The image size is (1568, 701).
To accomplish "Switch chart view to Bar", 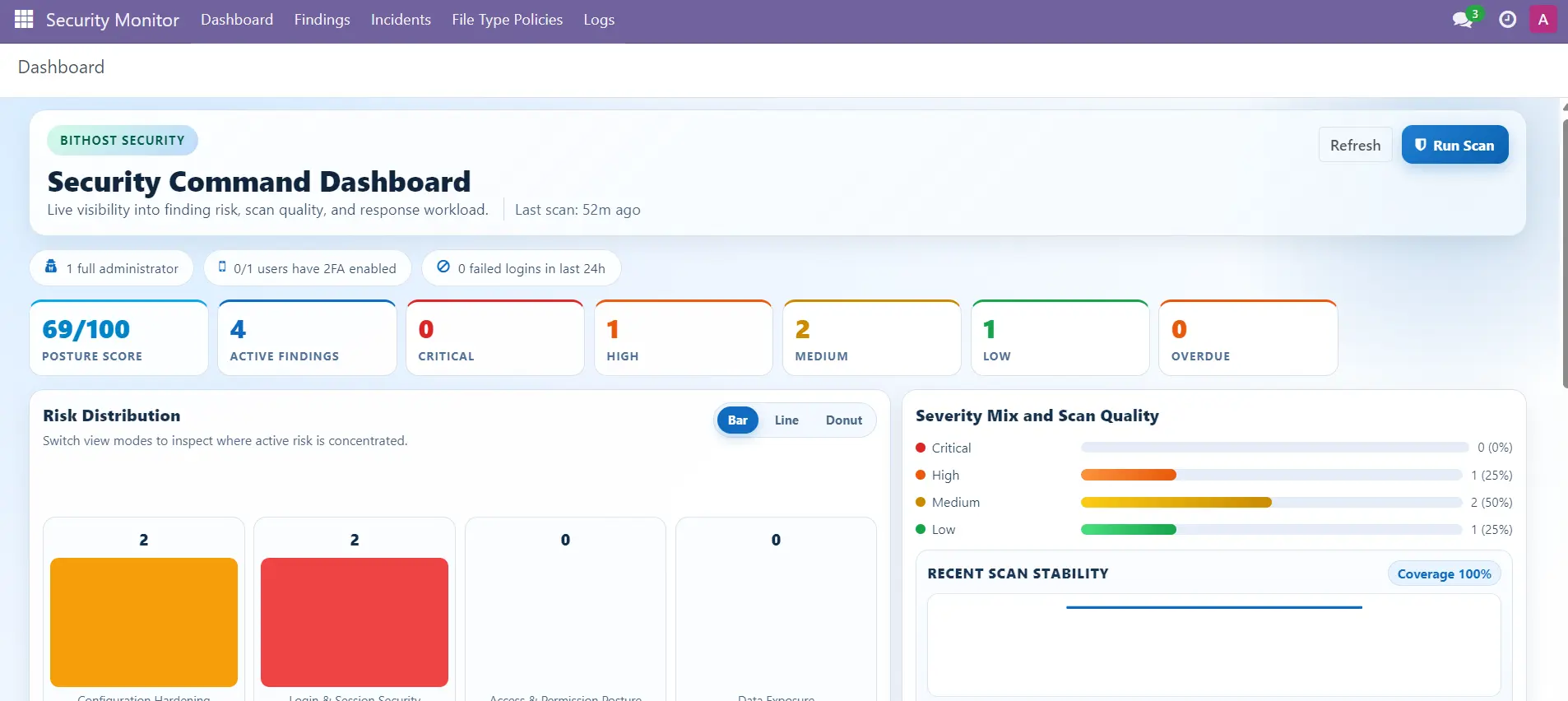I will click(x=737, y=420).
